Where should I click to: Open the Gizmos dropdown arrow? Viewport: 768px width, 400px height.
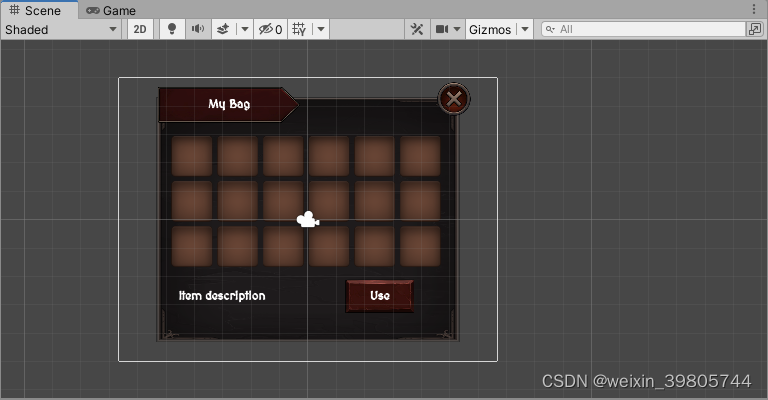(x=525, y=29)
